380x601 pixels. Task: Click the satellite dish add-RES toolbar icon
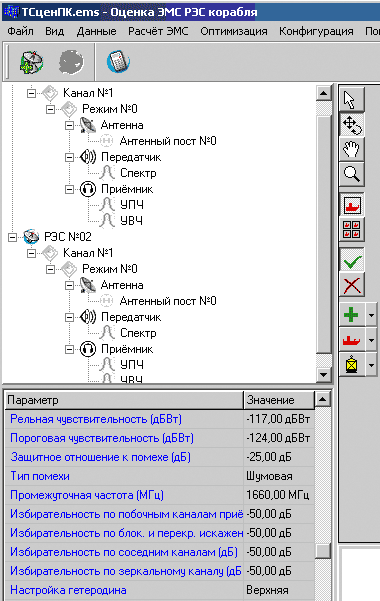[31, 61]
